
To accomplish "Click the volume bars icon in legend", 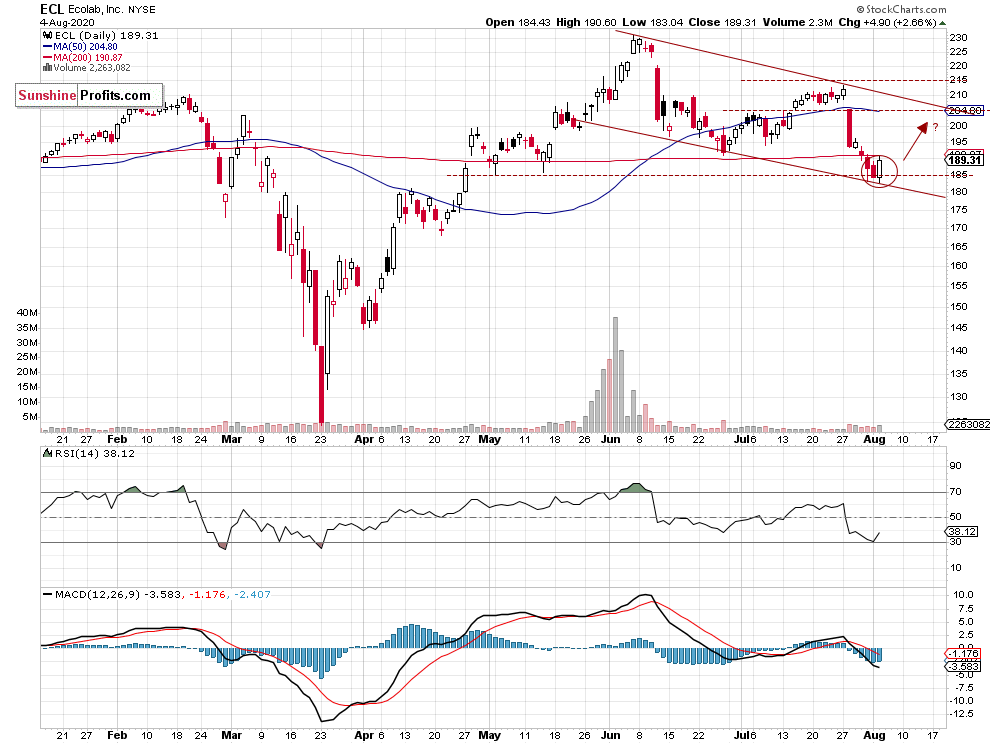I will (x=47, y=68).
